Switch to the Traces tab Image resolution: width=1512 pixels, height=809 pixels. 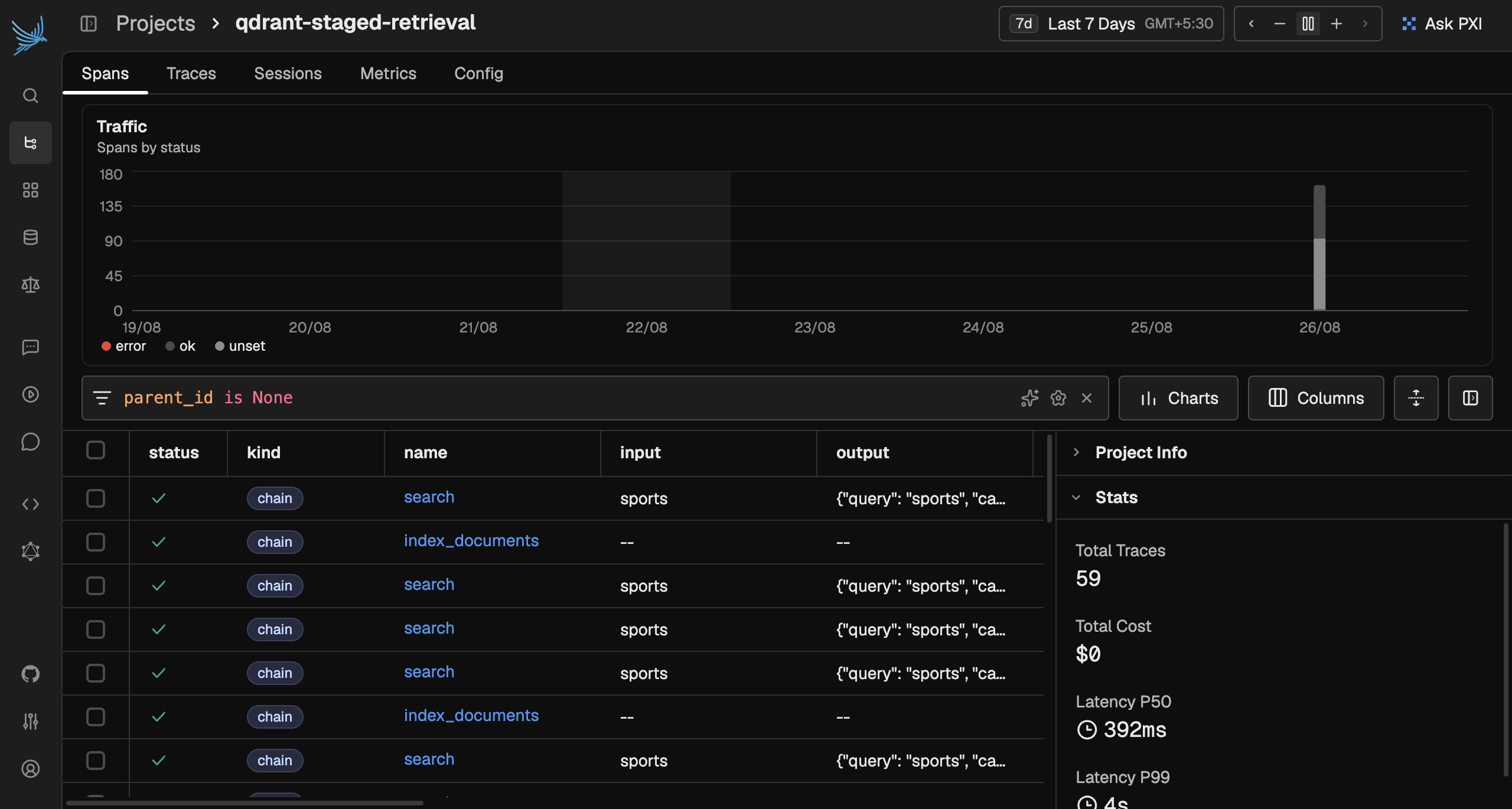(191, 73)
